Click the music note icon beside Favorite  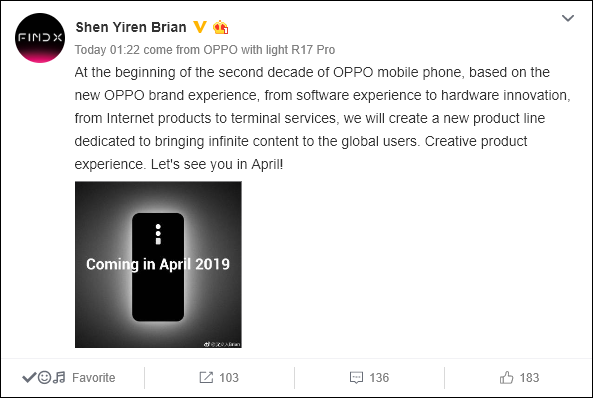click(59, 377)
